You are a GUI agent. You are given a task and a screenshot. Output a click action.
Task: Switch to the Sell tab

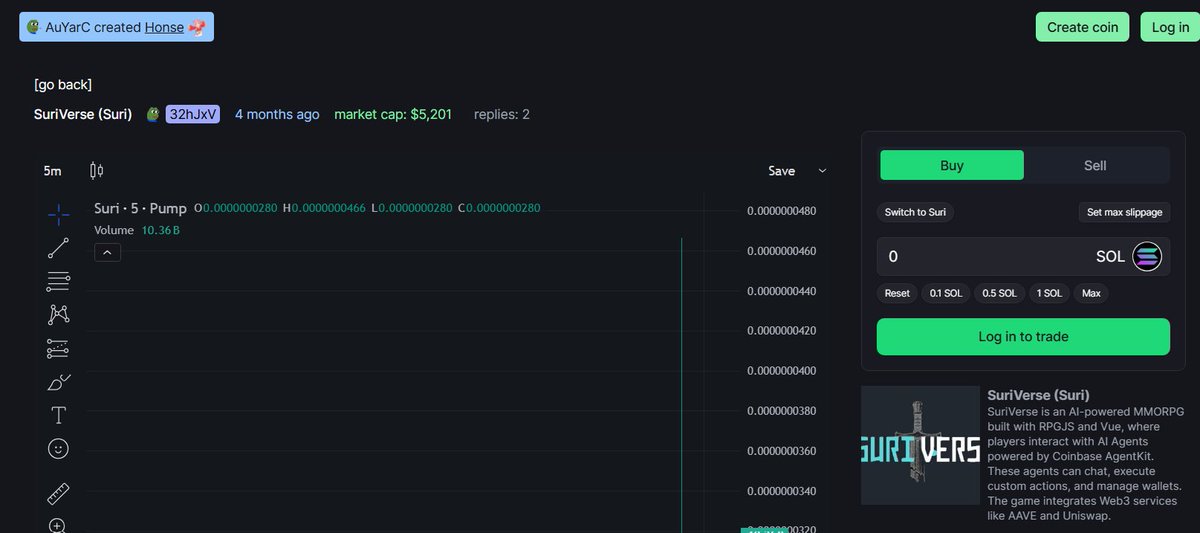1095,165
